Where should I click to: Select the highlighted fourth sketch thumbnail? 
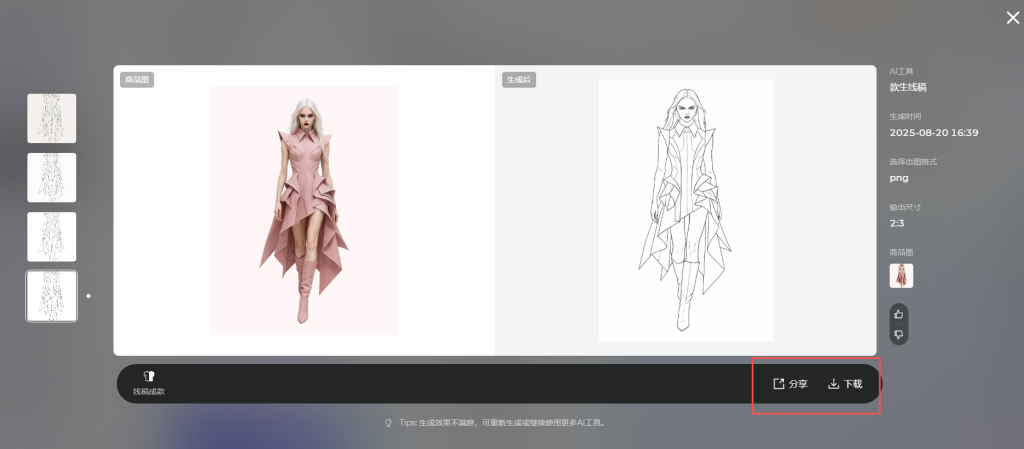click(52, 296)
